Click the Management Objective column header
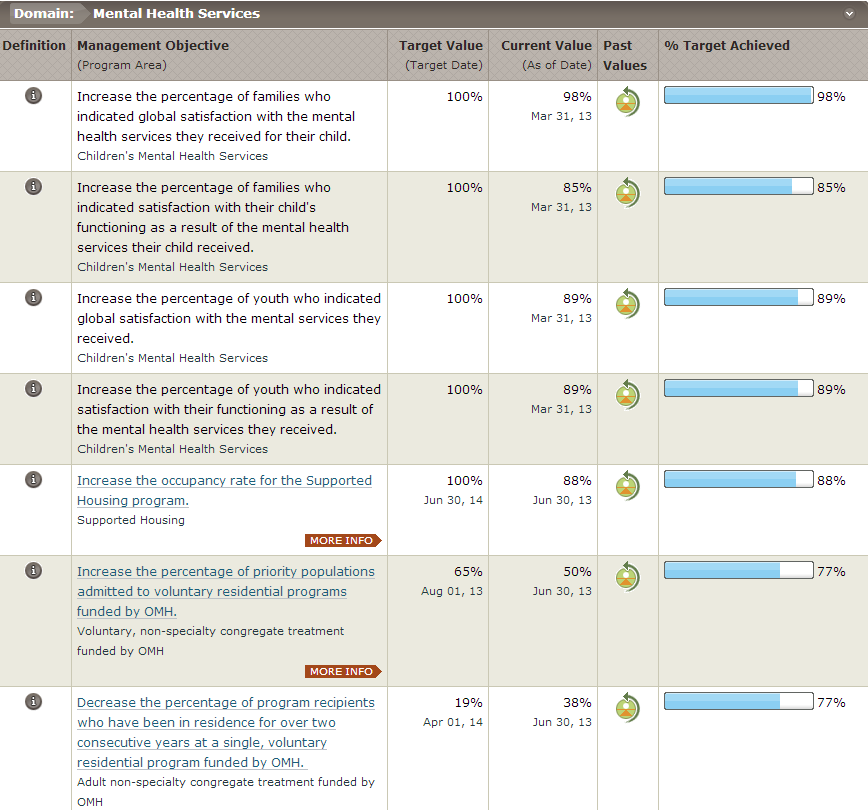868x810 pixels. (x=153, y=46)
